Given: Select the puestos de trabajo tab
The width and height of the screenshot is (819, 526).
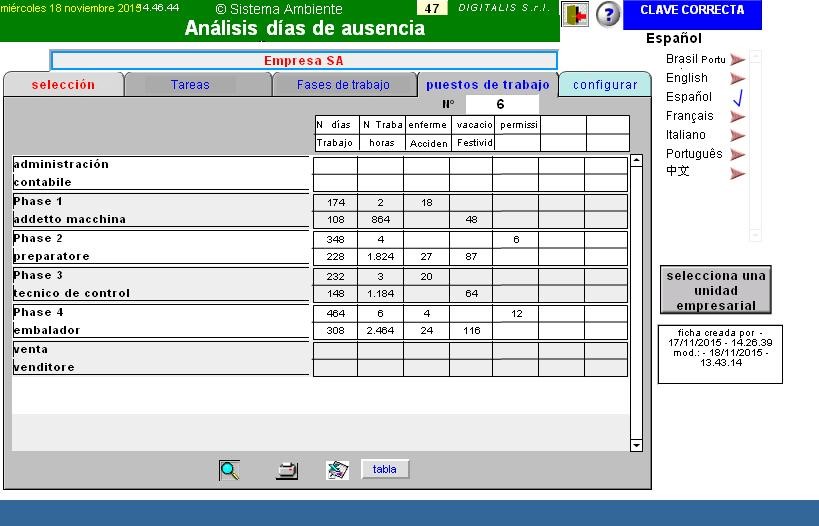Looking at the screenshot, I should 487,85.
